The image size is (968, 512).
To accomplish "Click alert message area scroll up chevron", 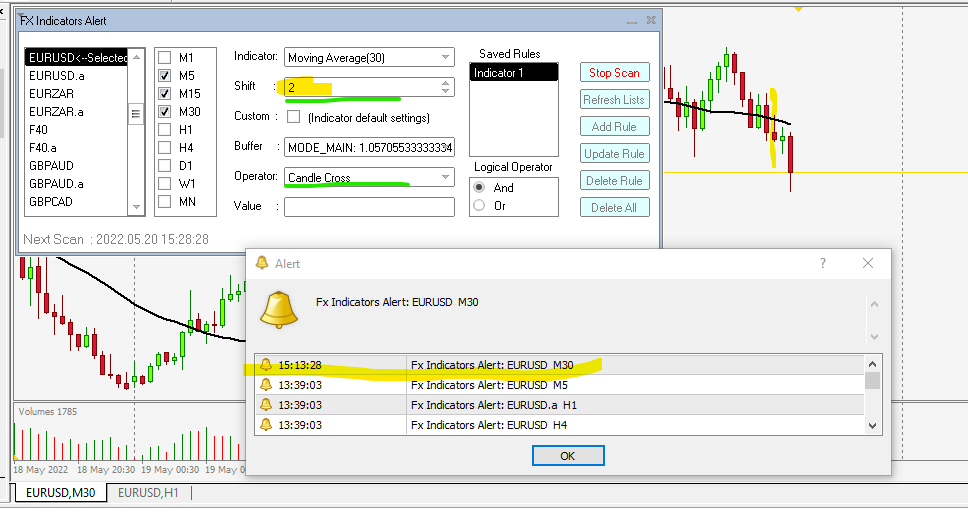I will click(874, 304).
